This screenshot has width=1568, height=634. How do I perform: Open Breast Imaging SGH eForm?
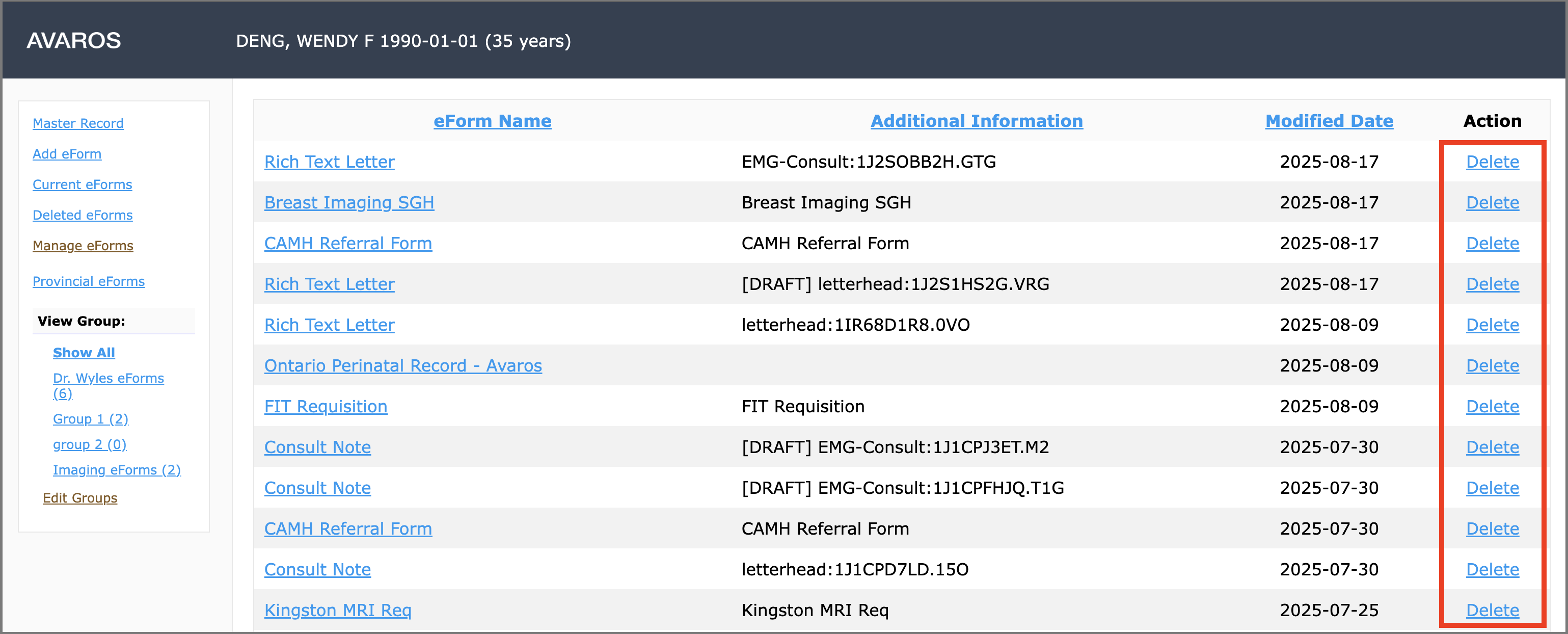point(349,203)
